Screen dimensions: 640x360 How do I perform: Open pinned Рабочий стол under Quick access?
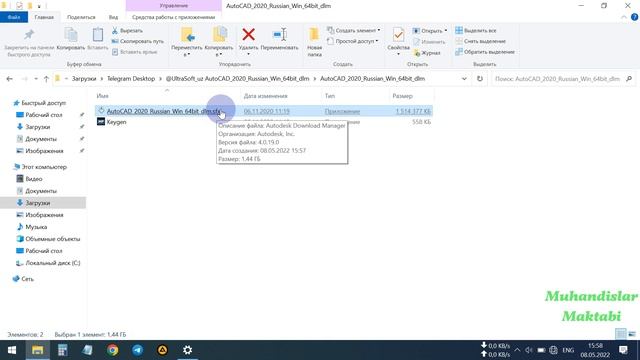[x=44, y=115]
